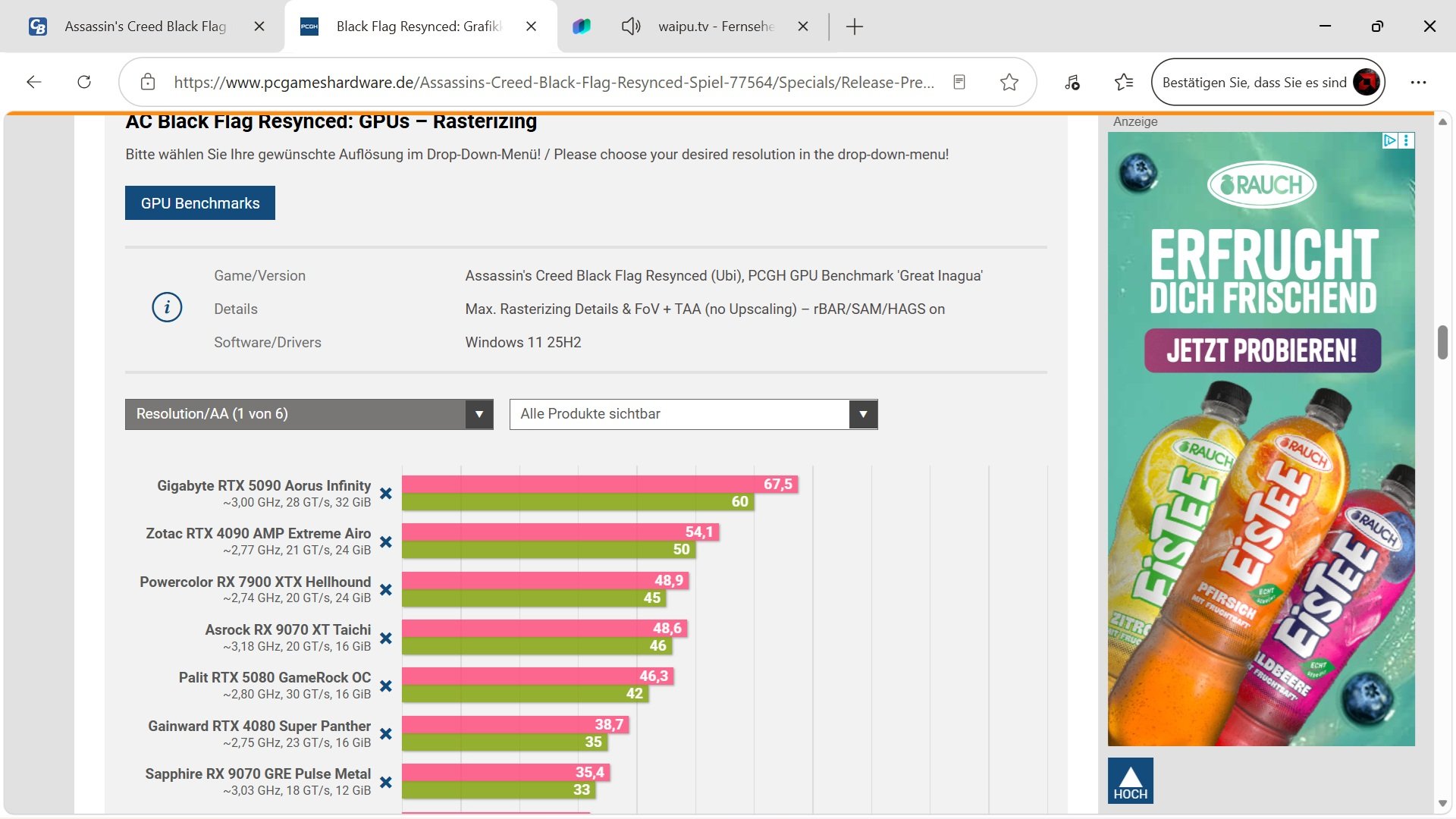The image size is (1456, 819).
Task: Reload the page with the refresh icon
Action: [x=84, y=82]
